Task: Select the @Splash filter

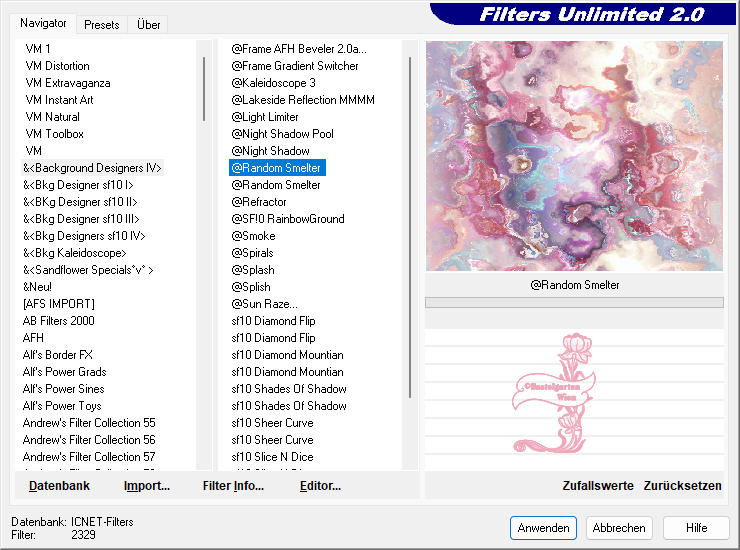Action: (253, 270)
